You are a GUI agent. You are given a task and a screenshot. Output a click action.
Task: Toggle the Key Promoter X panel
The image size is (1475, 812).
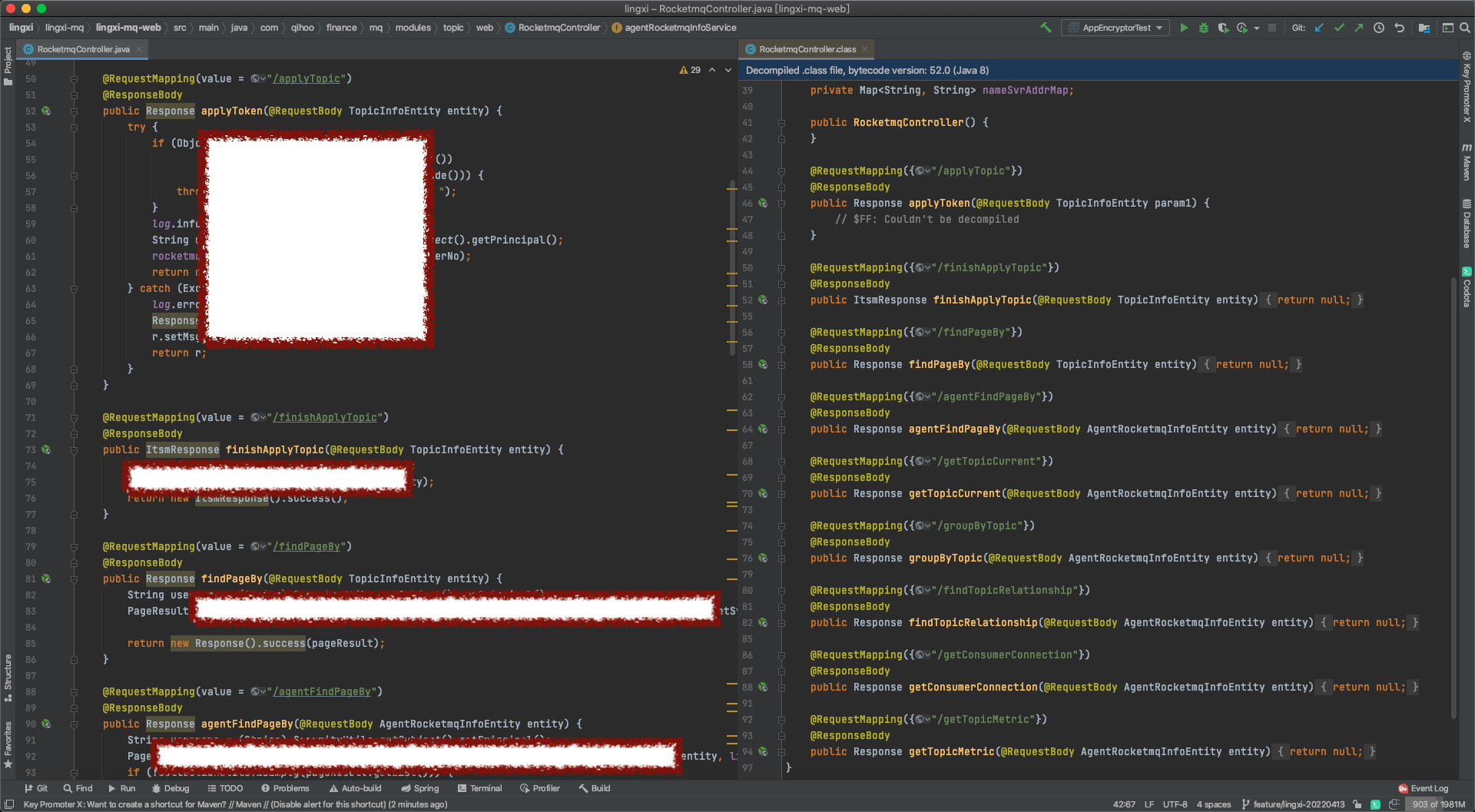pyautogui.click(x=1467, y=87)
